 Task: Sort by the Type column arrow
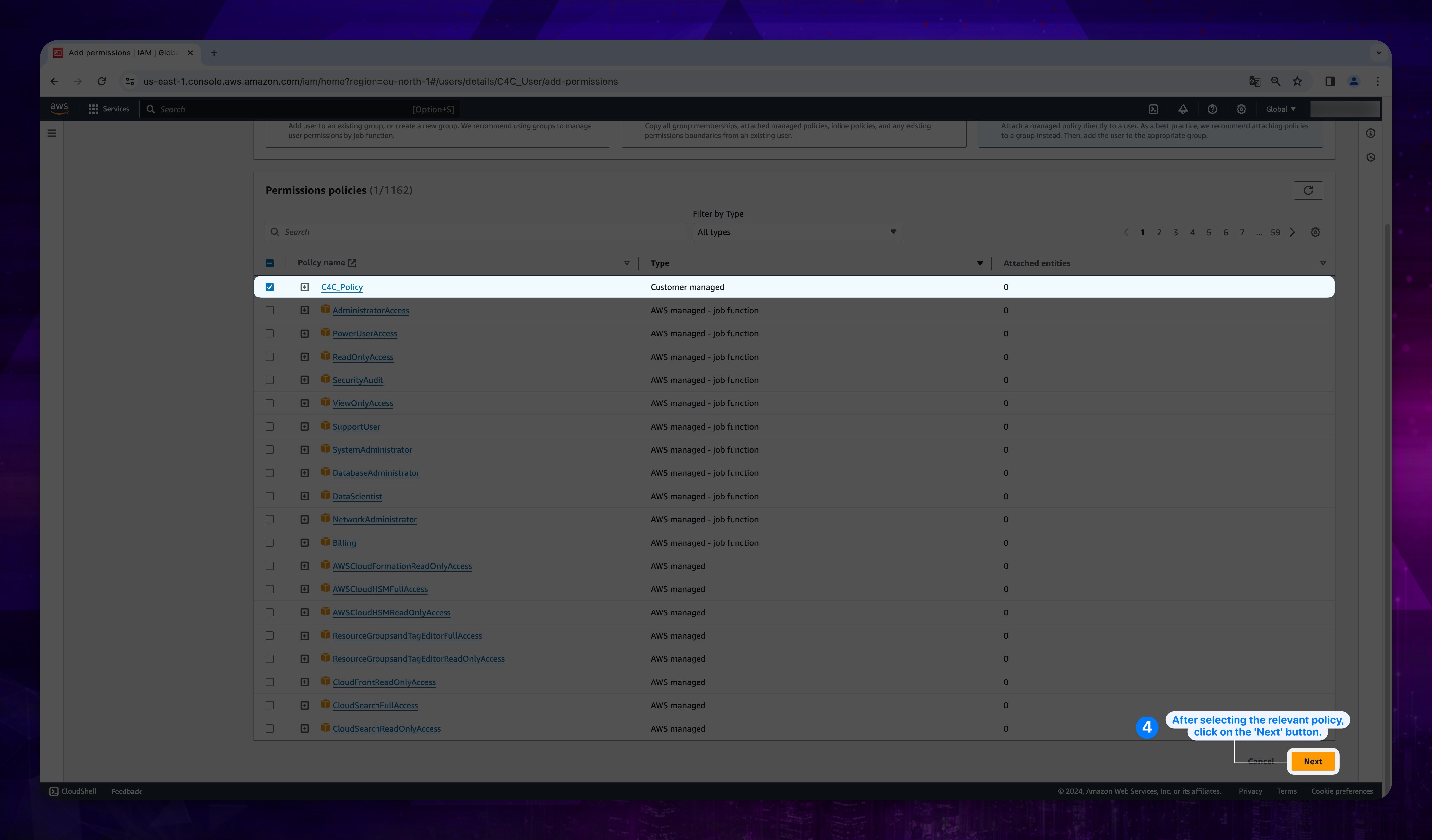click(980, 263)
